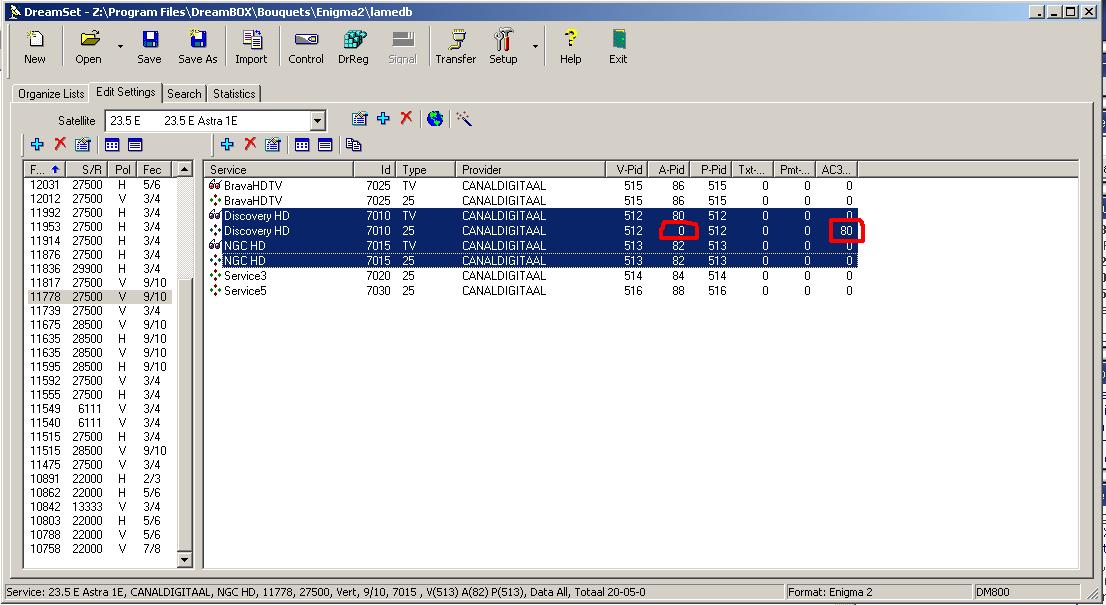Sort services by the Service column header
The height and width of the screenshot is (605, 1106).
(x=279, y=169)
